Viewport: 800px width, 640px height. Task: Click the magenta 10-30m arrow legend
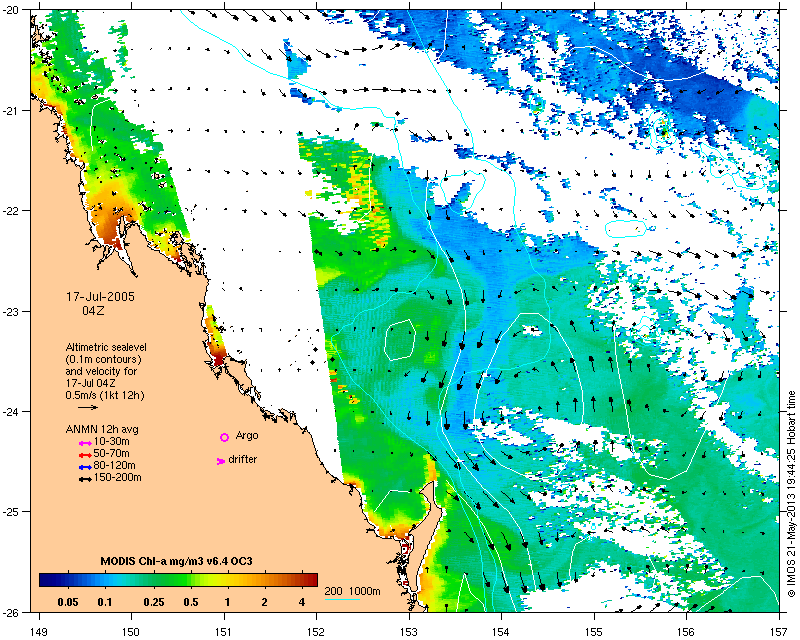(85, 443)
